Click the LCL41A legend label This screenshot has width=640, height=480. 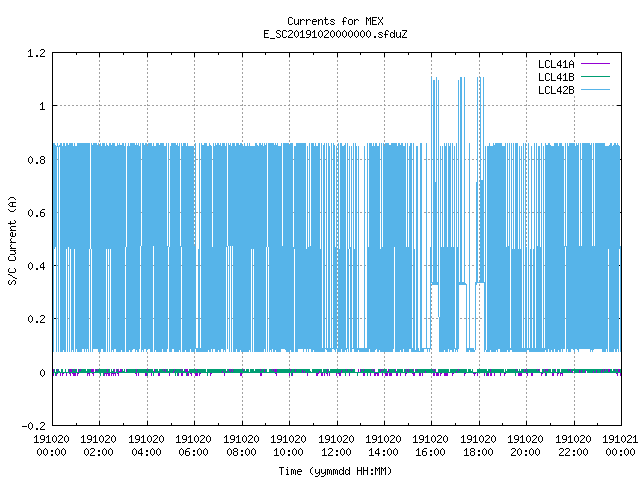pos(556,64)
